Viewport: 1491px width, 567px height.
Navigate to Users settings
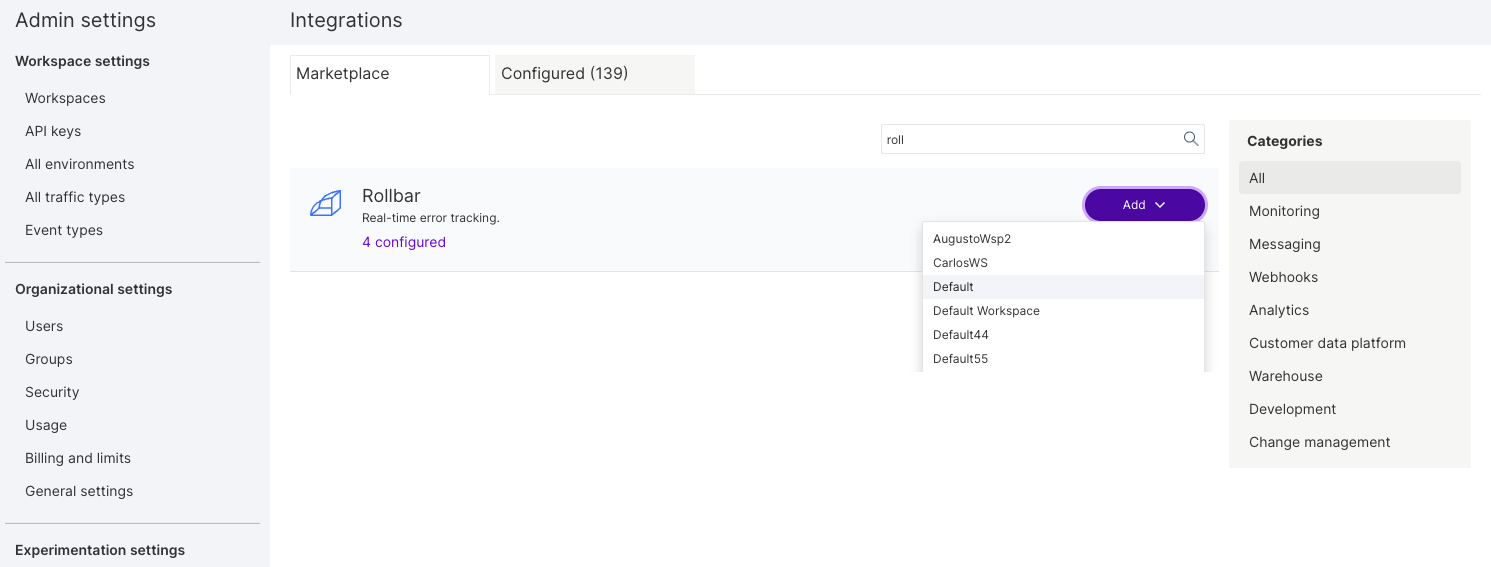tap(44, 326)
